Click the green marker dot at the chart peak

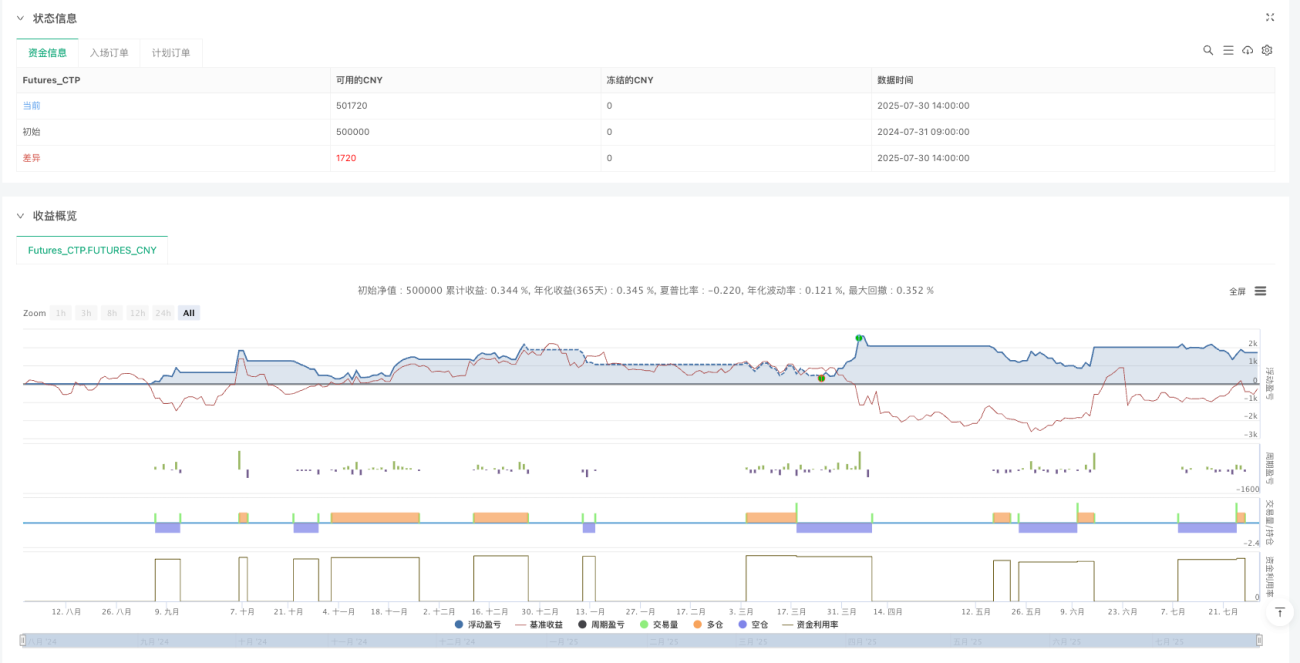click(x=858, y=338)
